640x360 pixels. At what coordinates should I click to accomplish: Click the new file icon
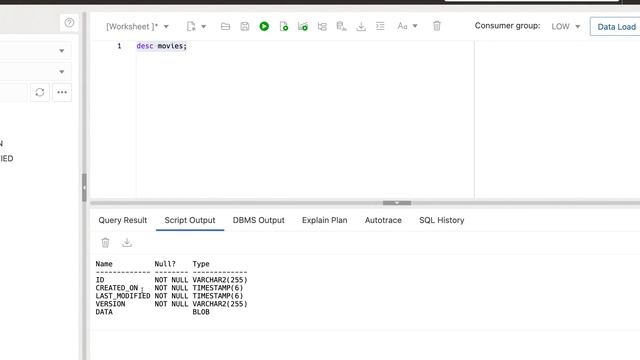point(191,27)
